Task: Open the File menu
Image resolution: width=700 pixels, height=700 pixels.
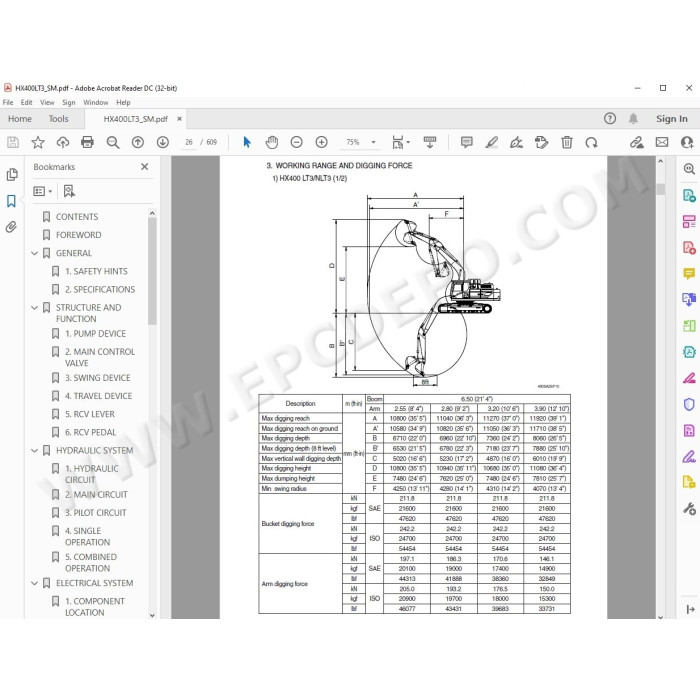Action: (8, 102)
